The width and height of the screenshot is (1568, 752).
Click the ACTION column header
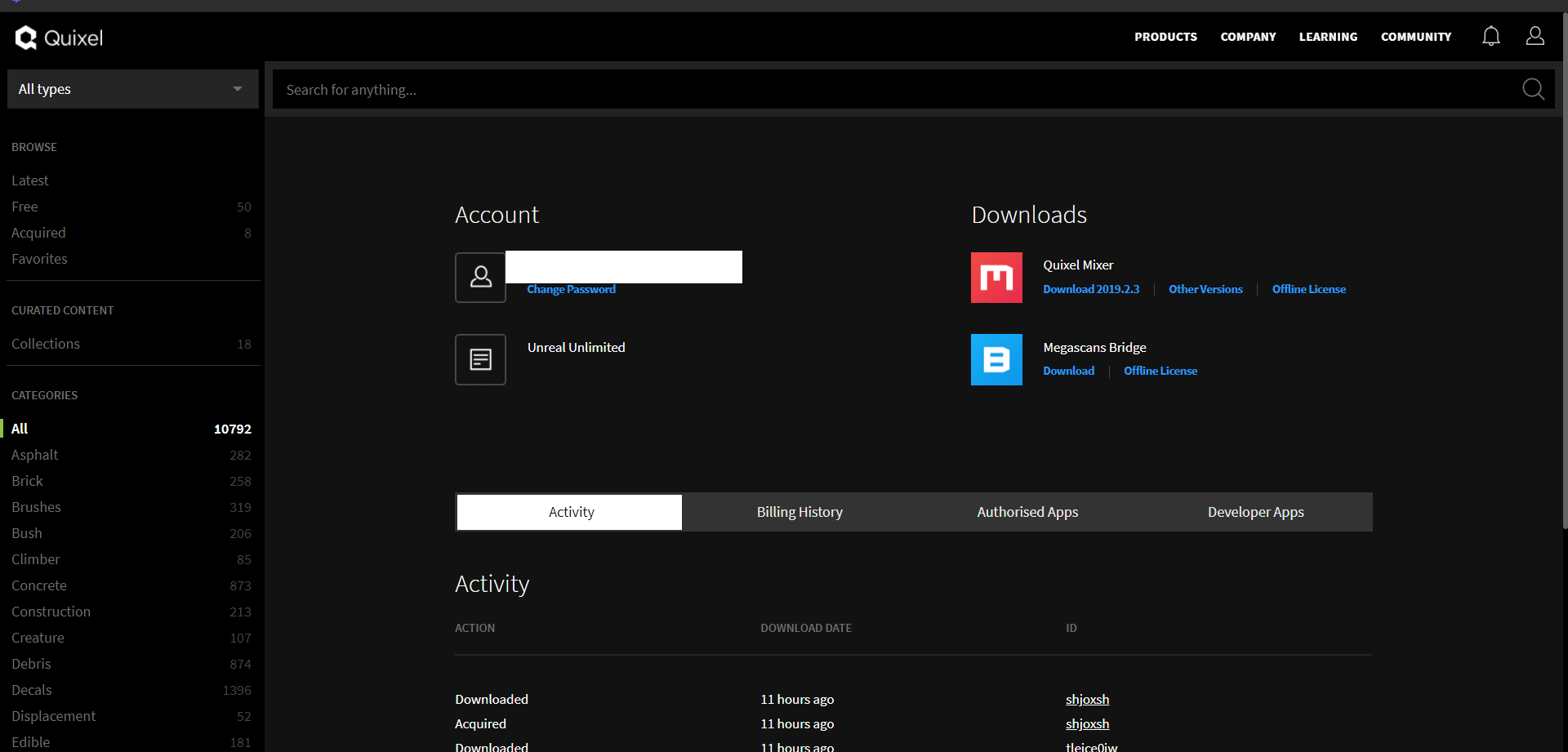474,628
